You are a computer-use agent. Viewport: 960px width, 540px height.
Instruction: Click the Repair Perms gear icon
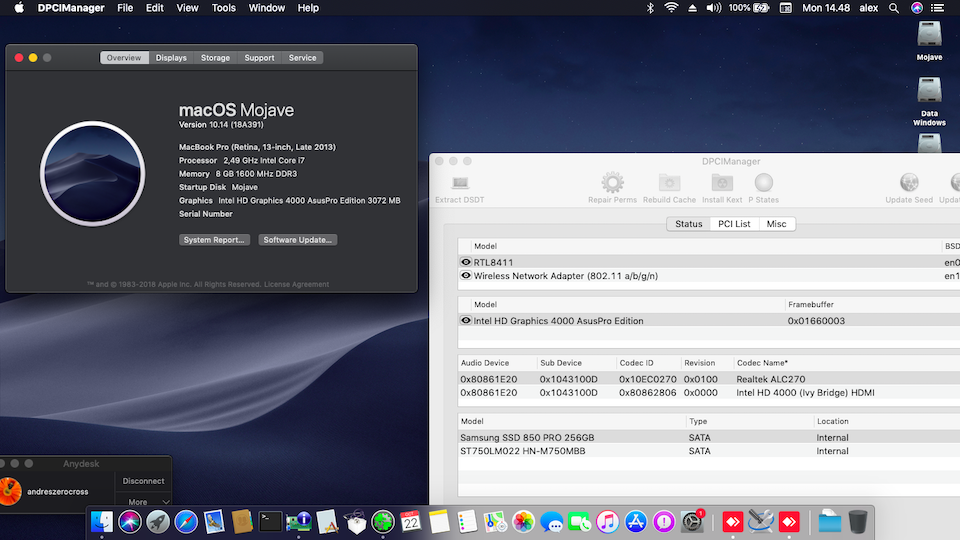(612, 183)
